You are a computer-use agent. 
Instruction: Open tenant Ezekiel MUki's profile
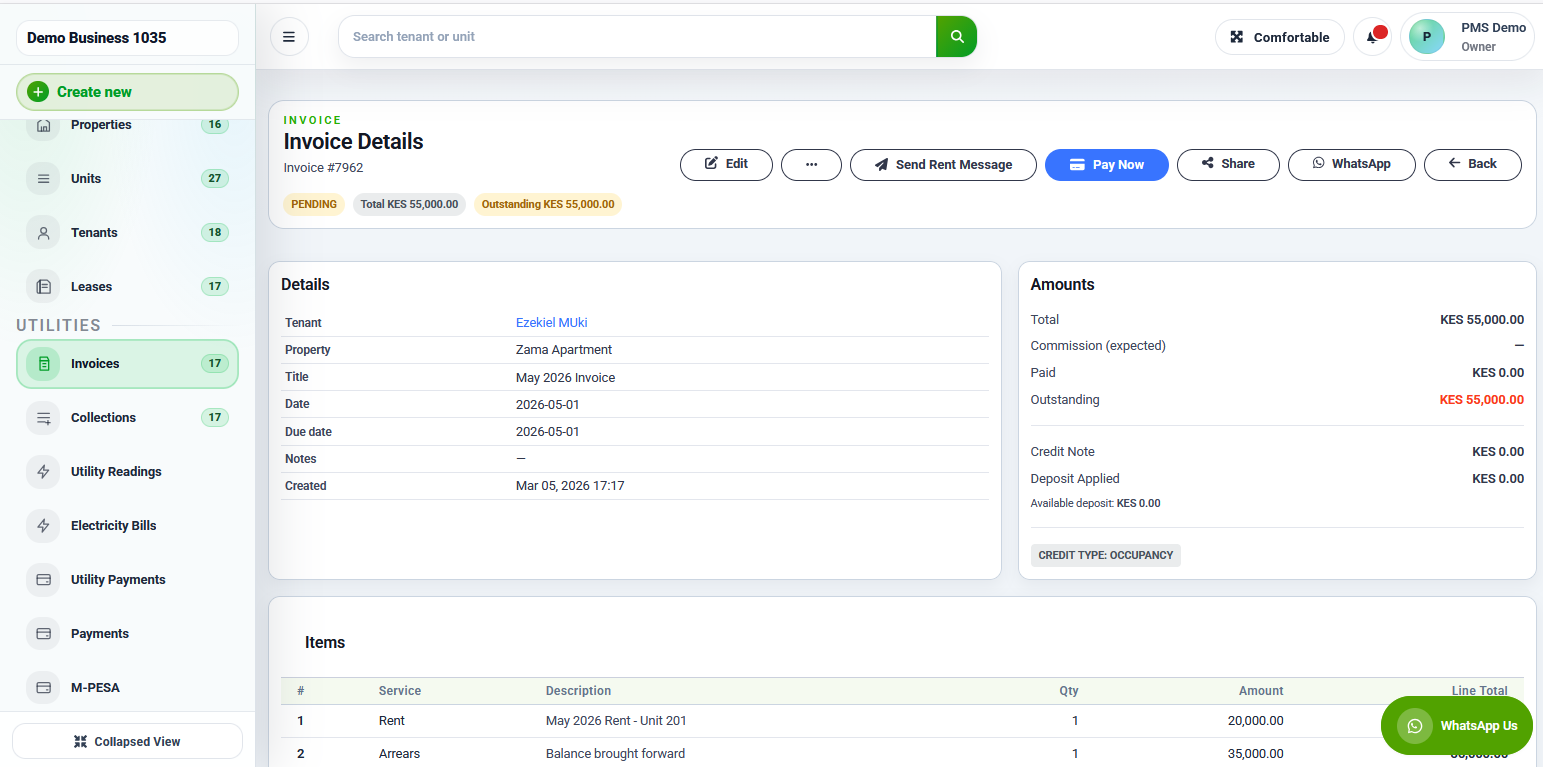coord(551,322)
